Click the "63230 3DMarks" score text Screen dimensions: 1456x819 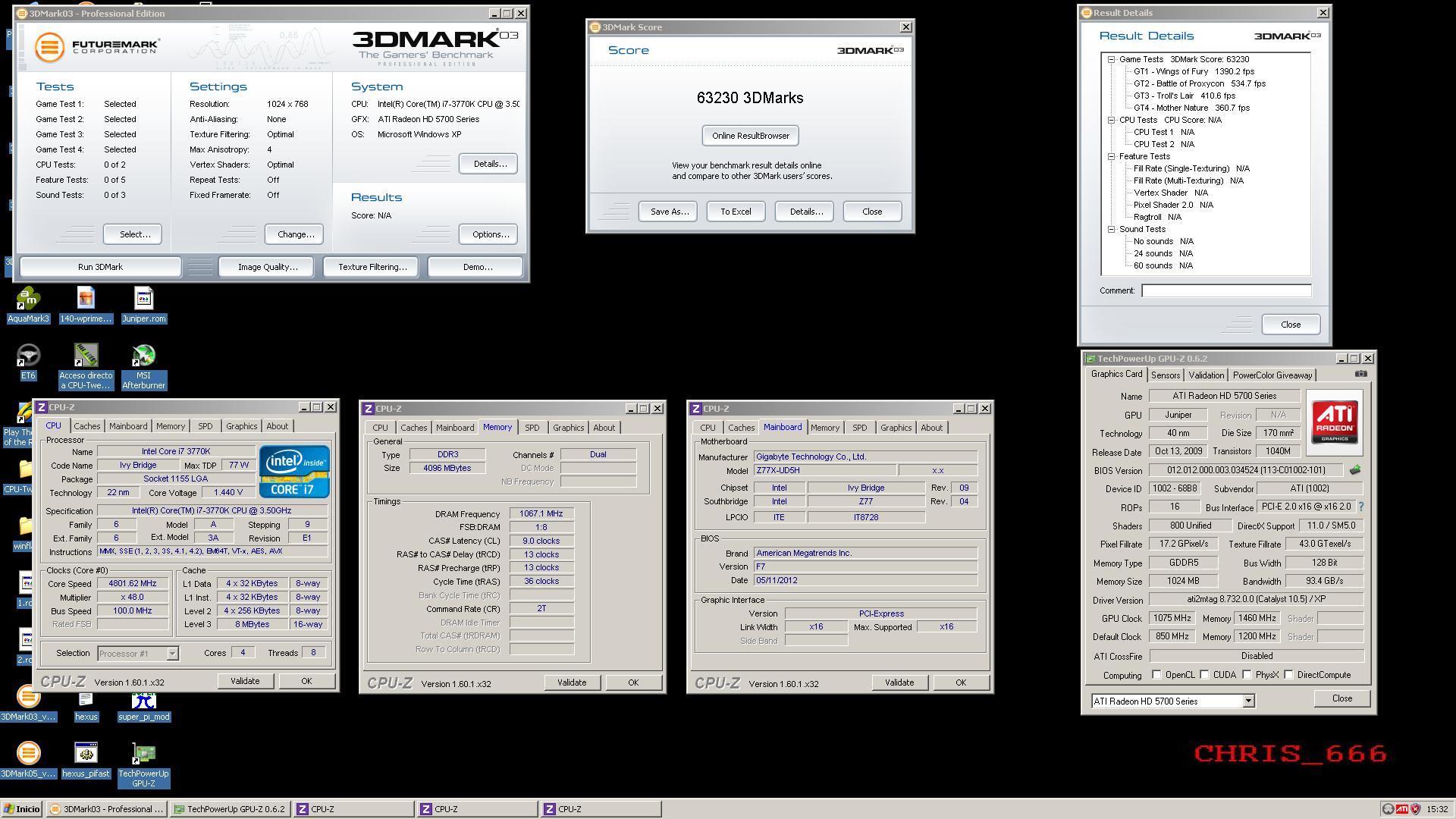point(750,98)
